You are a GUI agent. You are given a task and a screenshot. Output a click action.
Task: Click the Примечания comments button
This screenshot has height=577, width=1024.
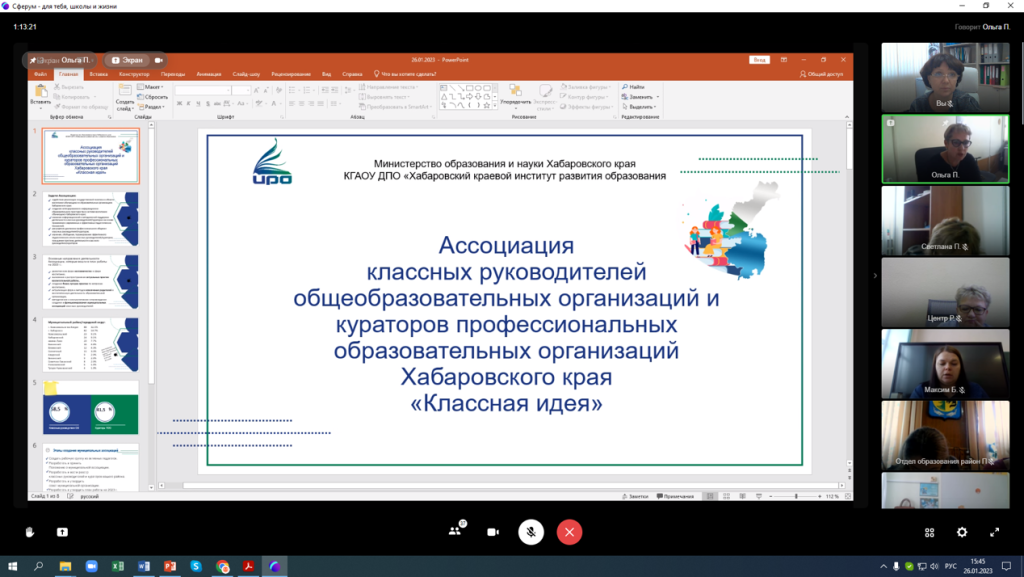[x=675, y=496]
